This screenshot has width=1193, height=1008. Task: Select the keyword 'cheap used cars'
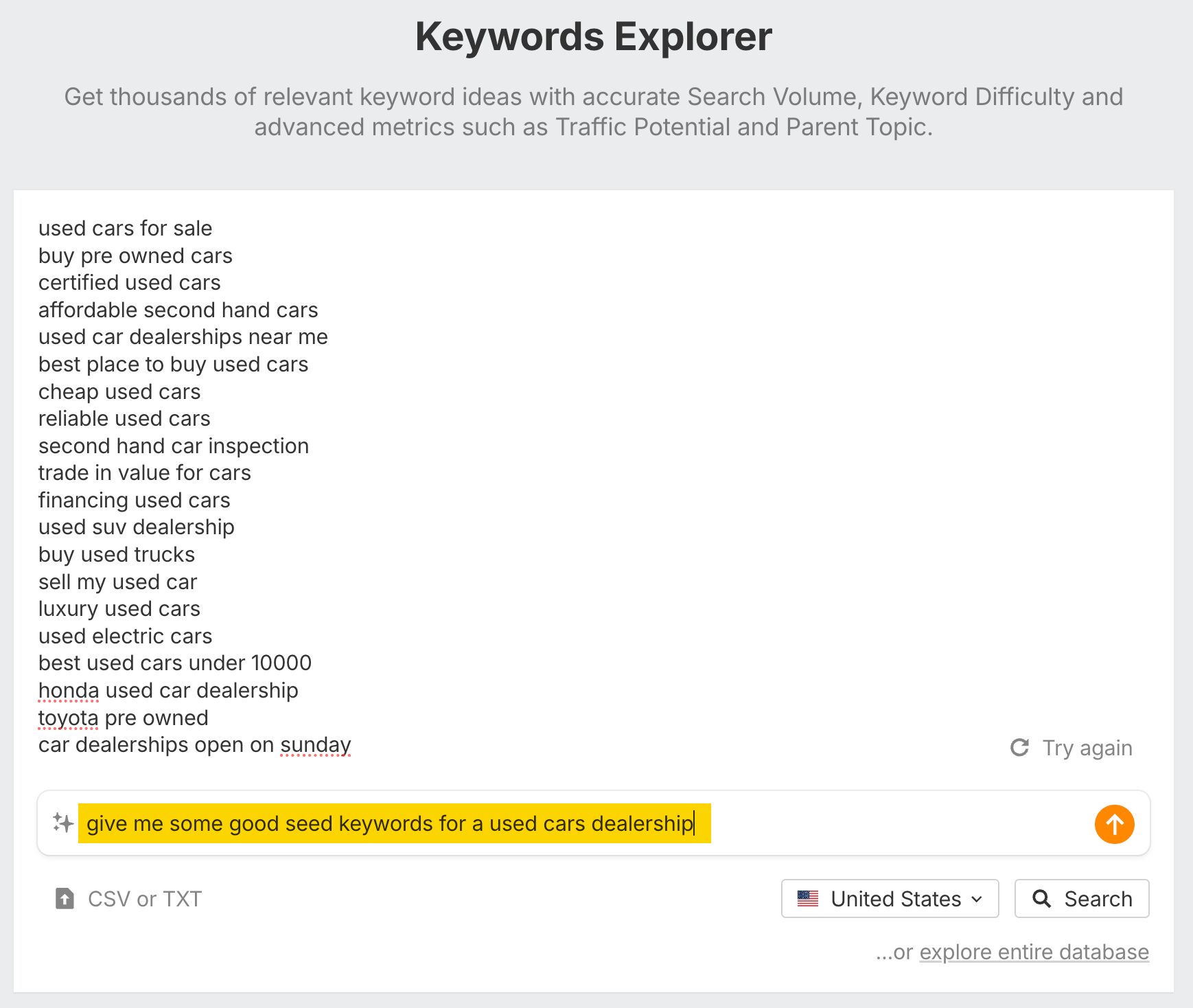pos(119,391)
